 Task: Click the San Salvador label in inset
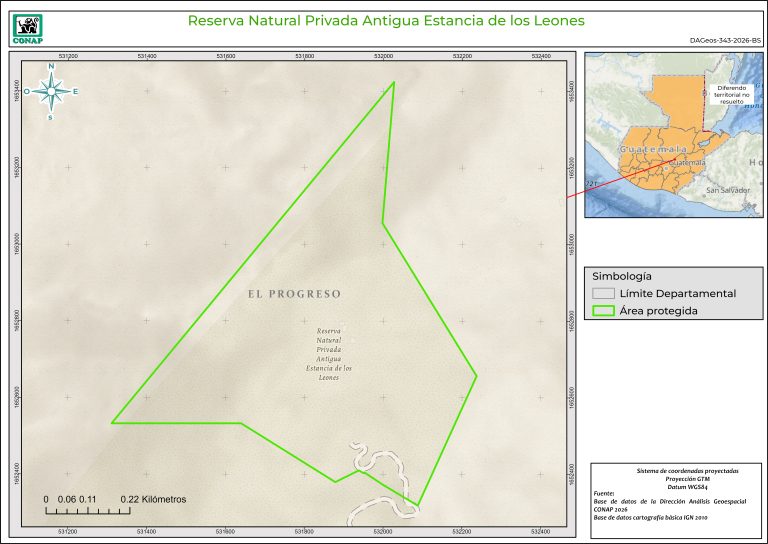[x=727, y=190]
